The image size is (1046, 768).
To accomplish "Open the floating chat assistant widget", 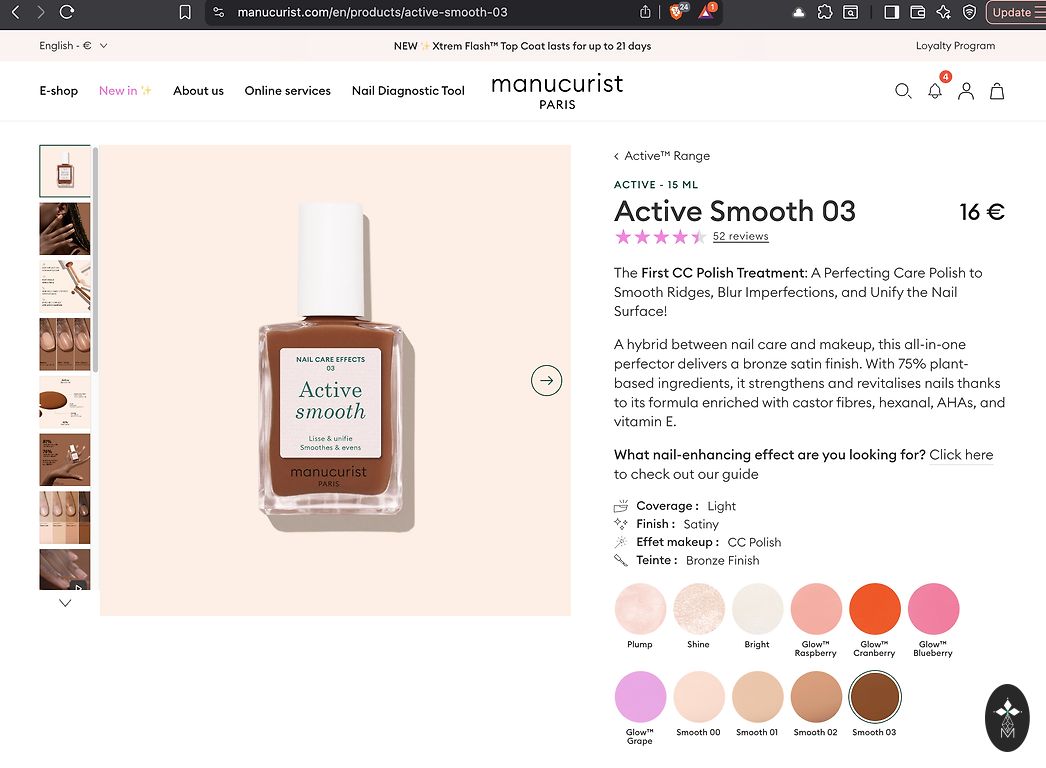I will coord(1007,717).
